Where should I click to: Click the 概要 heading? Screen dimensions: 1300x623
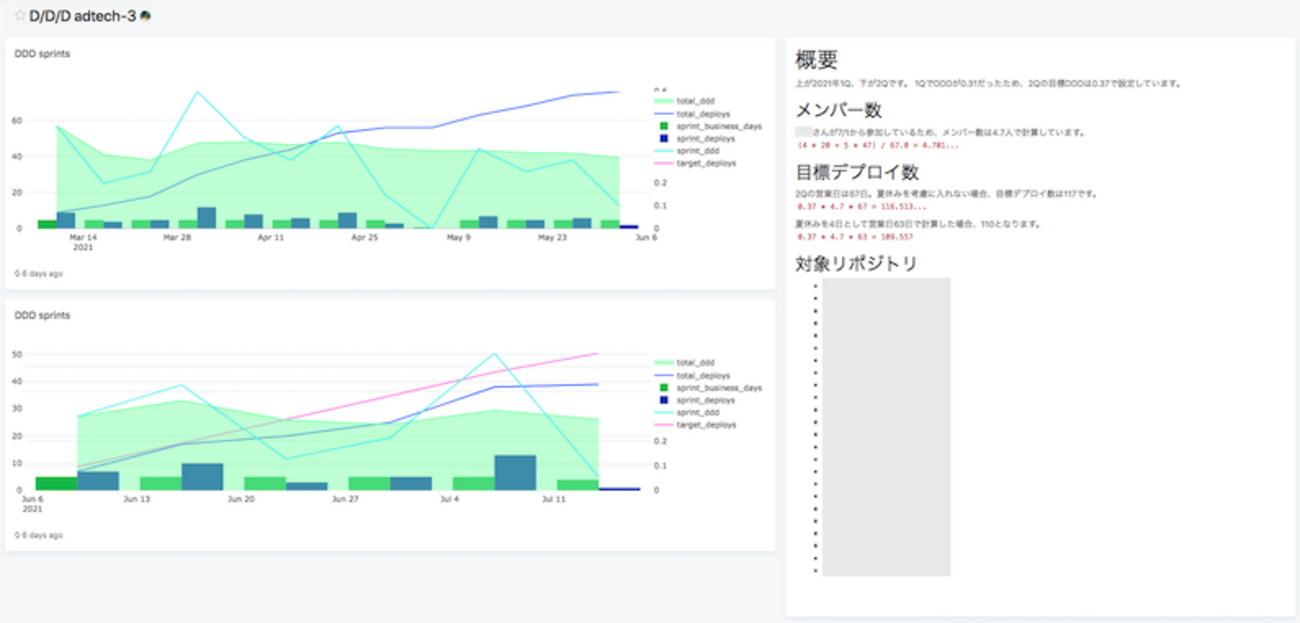816,59
